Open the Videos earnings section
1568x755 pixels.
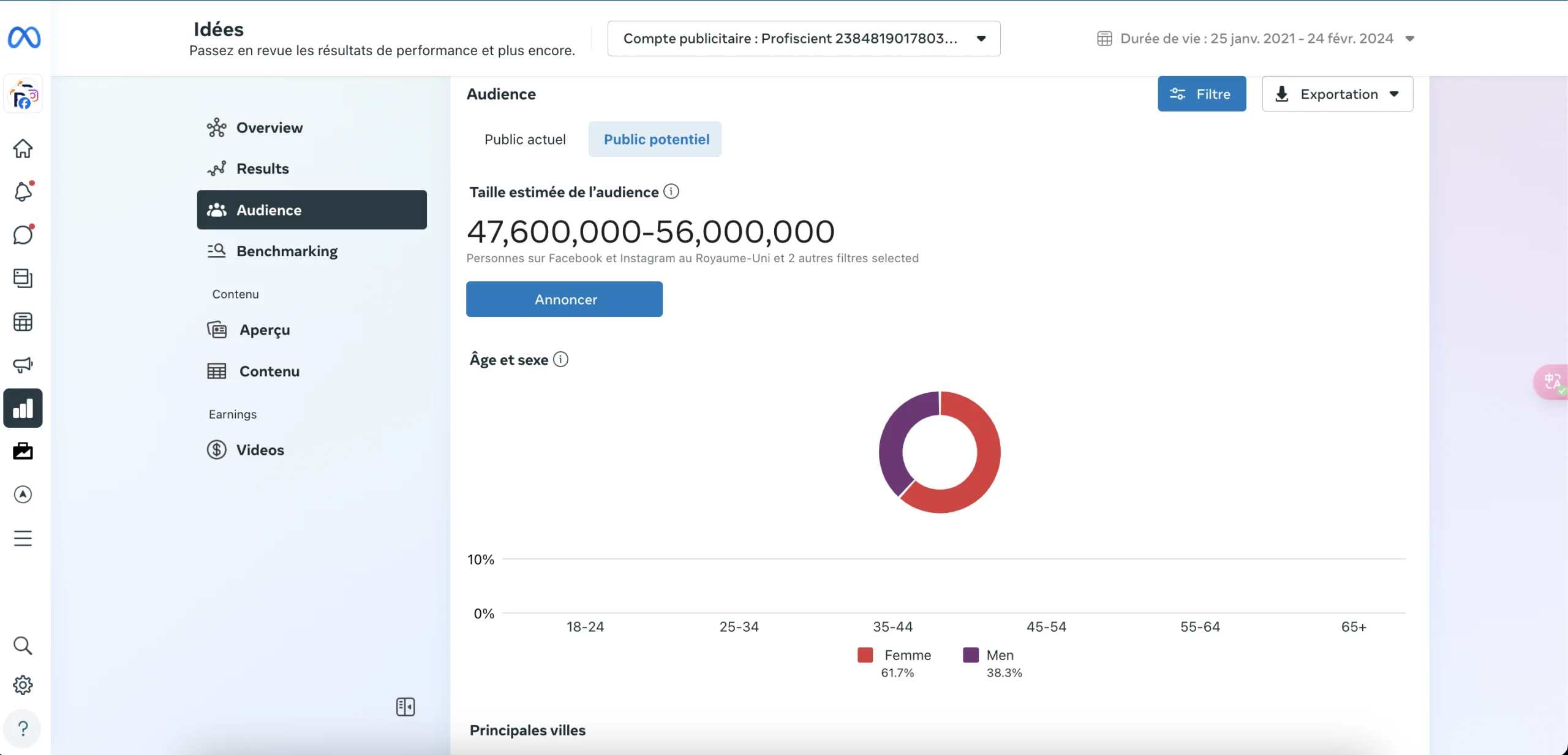312,450
